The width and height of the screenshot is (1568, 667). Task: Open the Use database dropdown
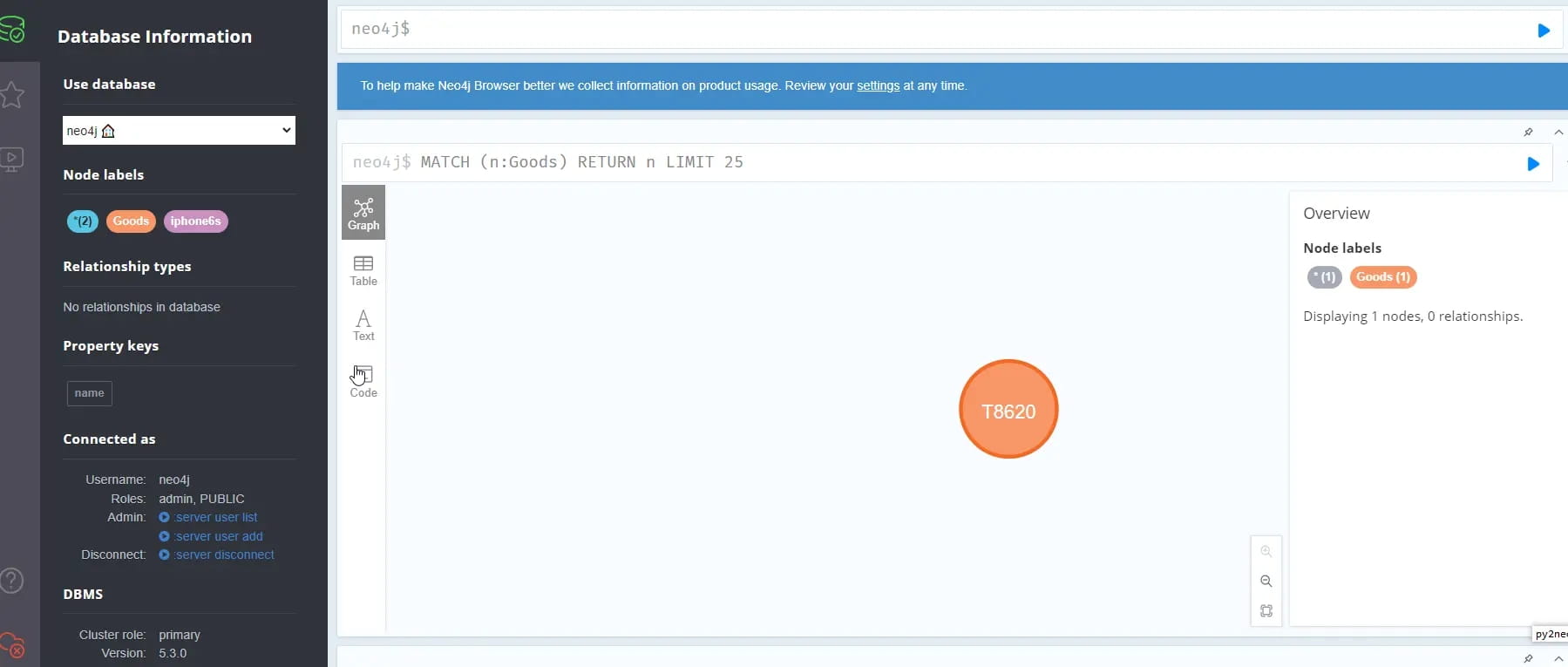[179, 131]
